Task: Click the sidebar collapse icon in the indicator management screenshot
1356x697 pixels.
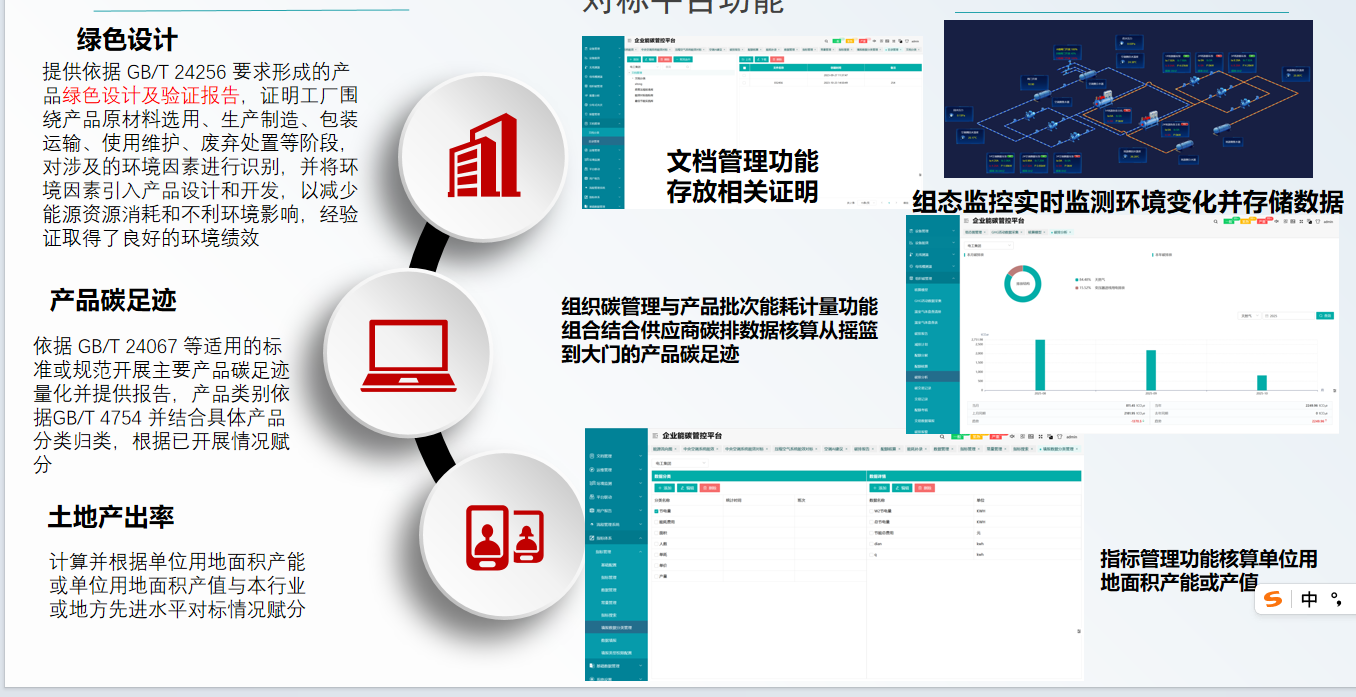Action: coord(654,436)
